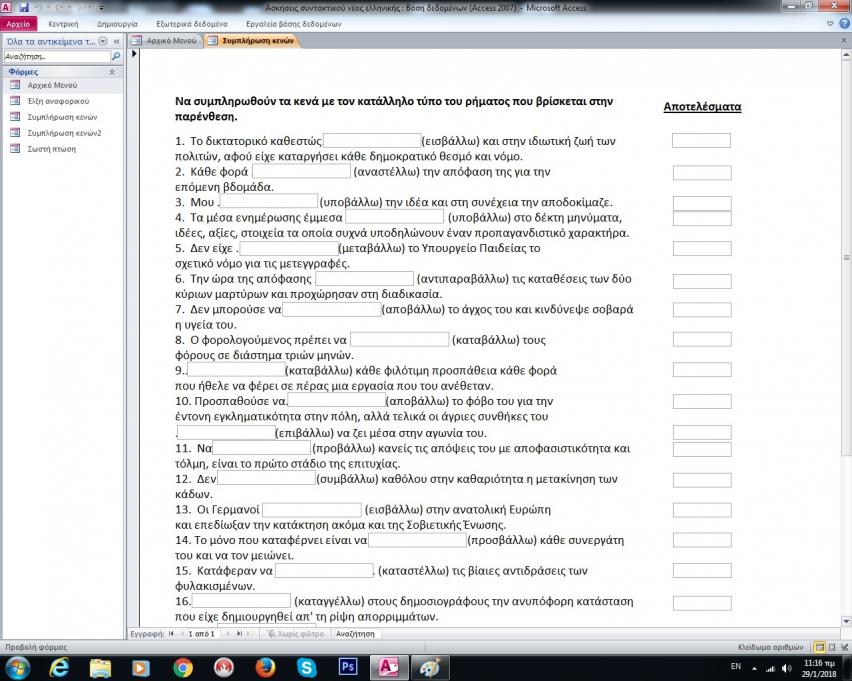Click the answer box for sentence 16 (καταγγέλλω)
The image size is (852, 681).
tap(241, 601)
